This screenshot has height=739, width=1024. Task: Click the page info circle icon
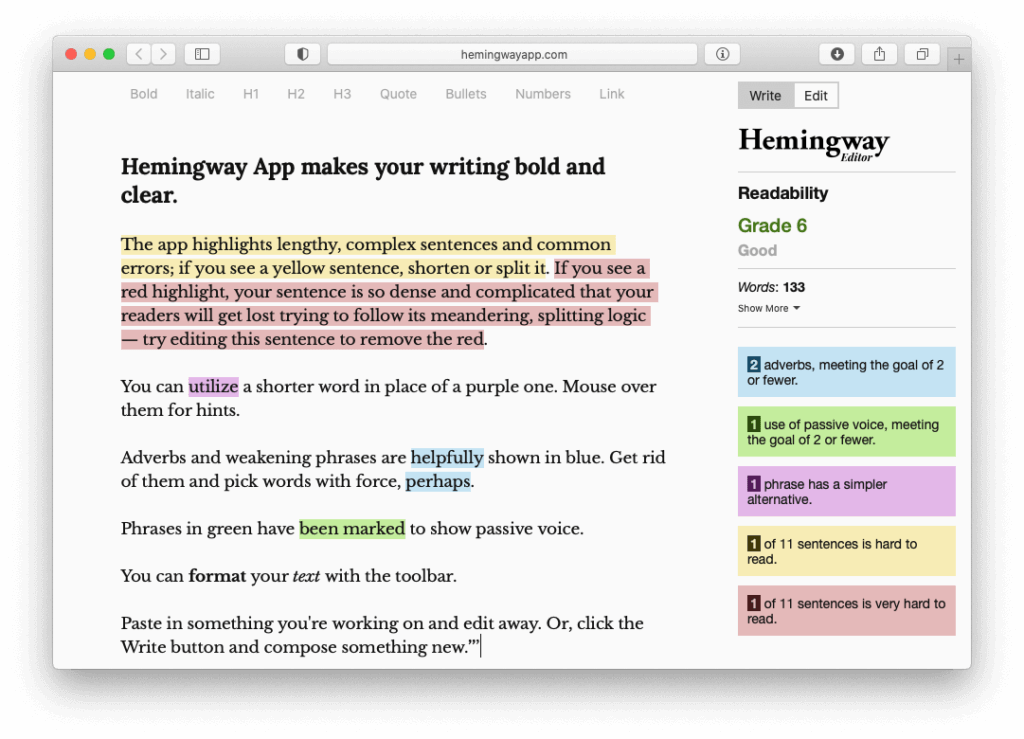tap(722, 54)
